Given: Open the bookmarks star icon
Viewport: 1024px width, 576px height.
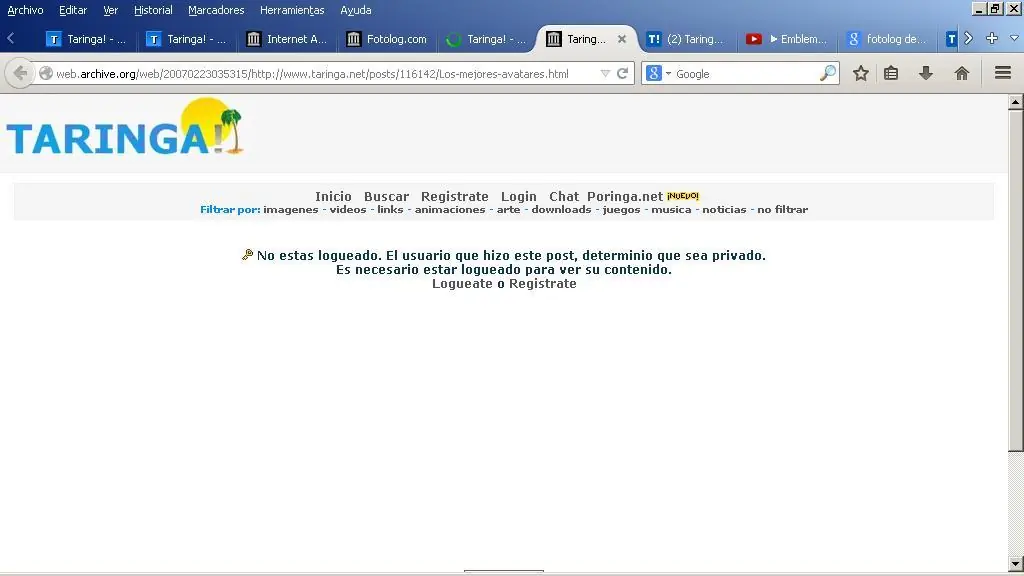Looking at the screenshot, I should point(860,73).
